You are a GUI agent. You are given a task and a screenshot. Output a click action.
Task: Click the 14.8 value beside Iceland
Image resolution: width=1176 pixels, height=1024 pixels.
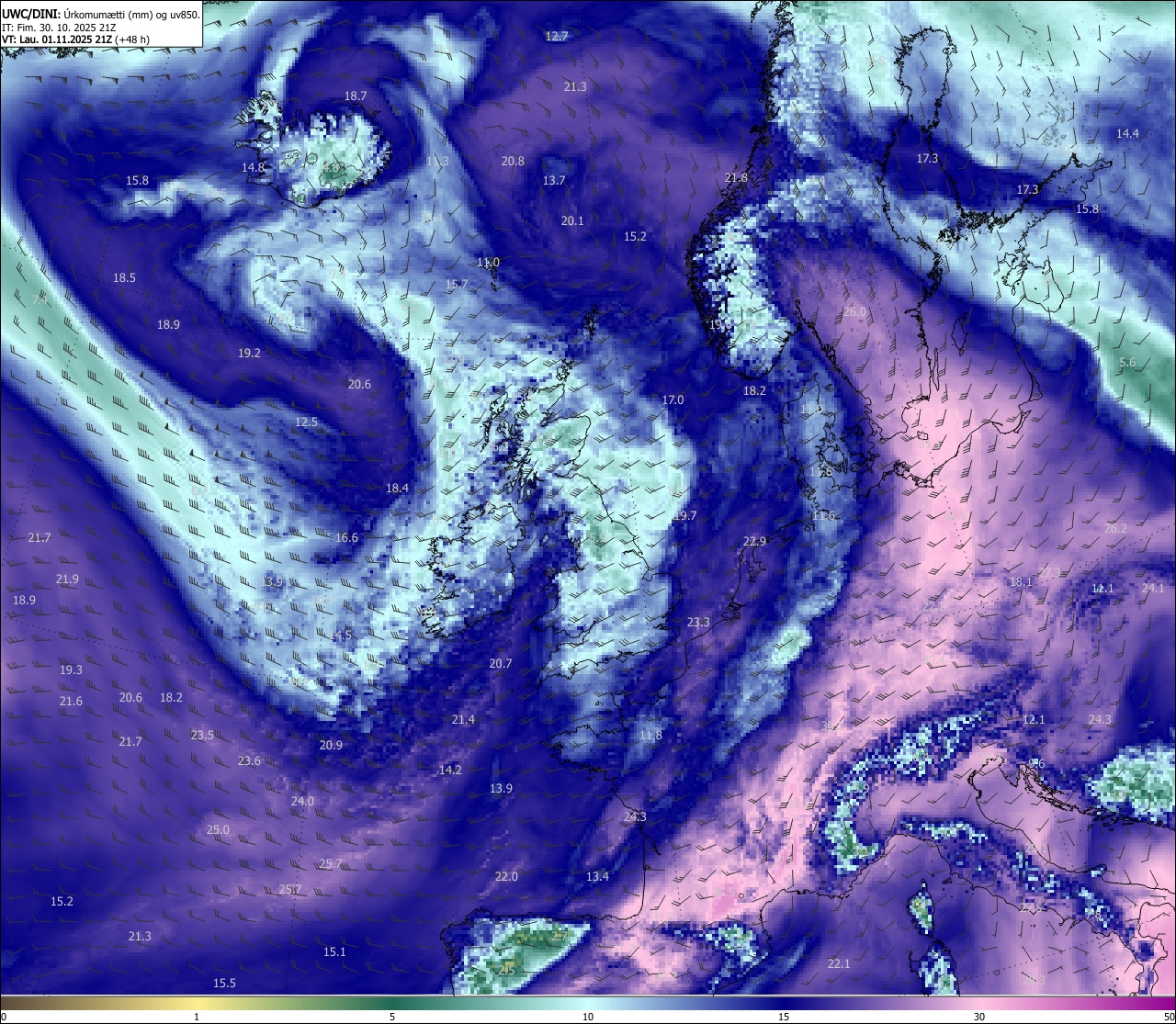(253, 167)
